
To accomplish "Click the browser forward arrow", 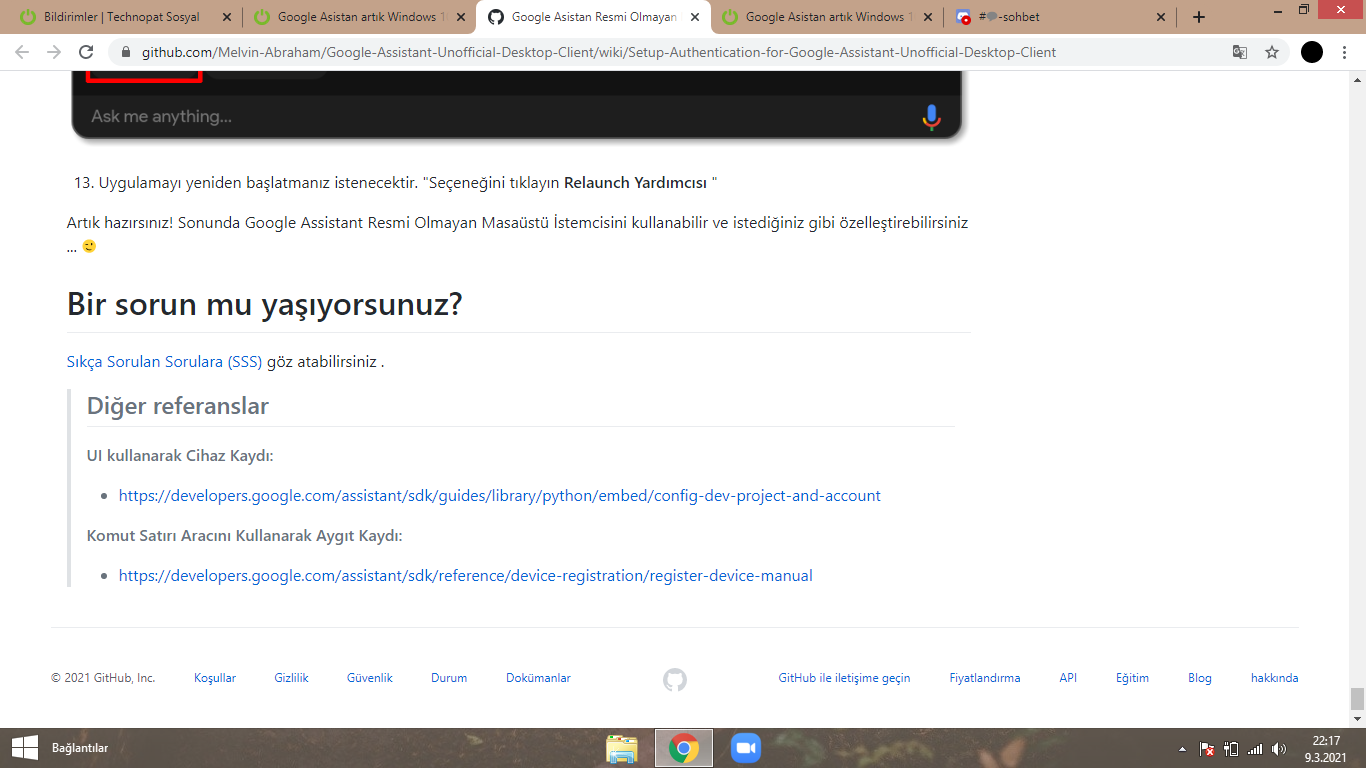I will click(x=54, y=52).
